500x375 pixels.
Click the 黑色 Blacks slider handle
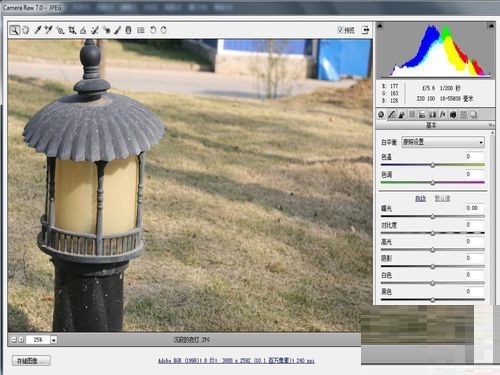[433, 300]
